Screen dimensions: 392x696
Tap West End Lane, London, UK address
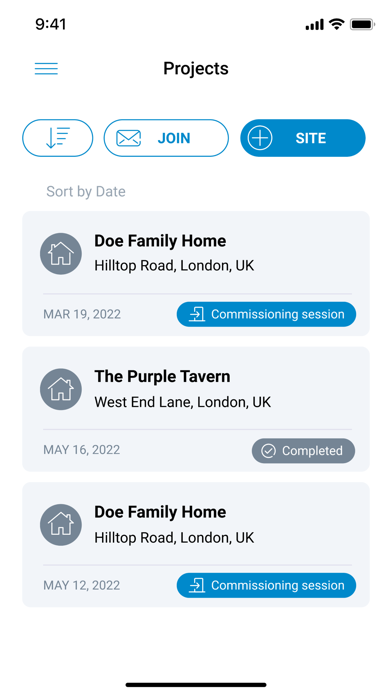click(182, 402)
